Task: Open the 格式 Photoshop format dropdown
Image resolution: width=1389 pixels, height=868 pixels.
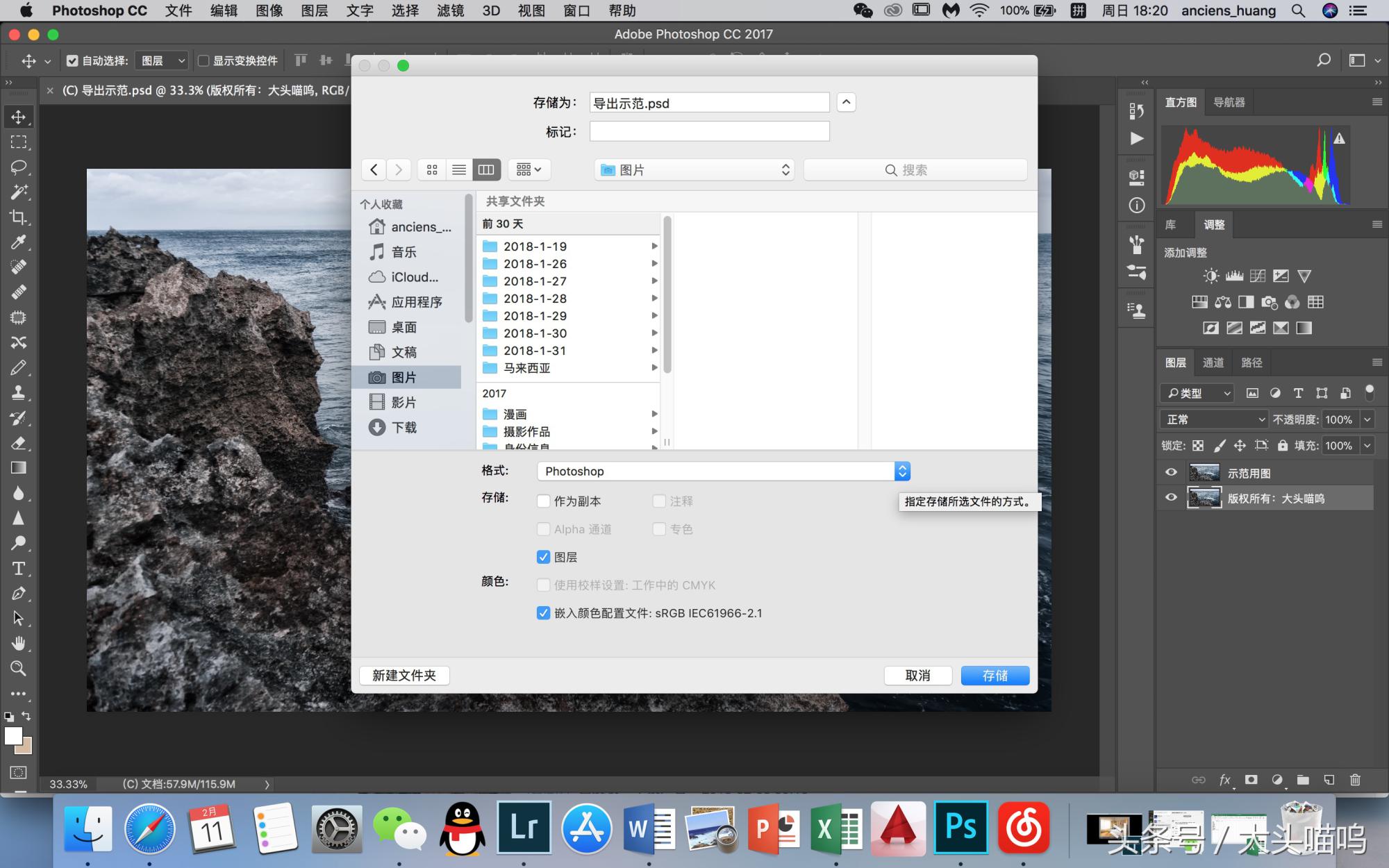Action: coord(724,471)
